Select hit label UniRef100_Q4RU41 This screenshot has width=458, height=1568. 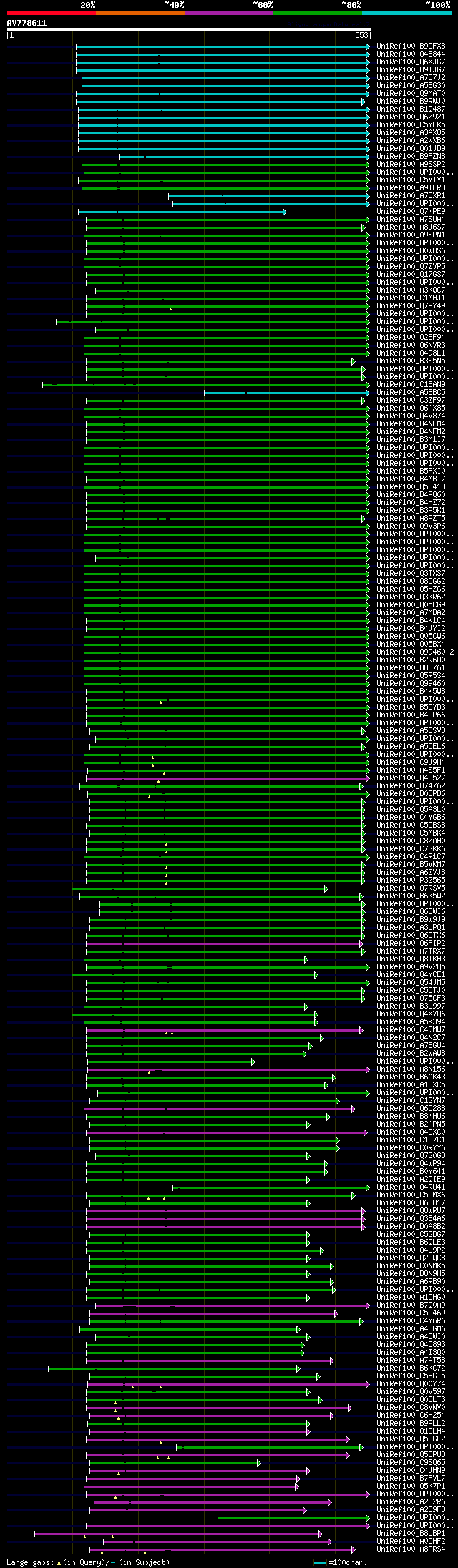pos(411,1187)
